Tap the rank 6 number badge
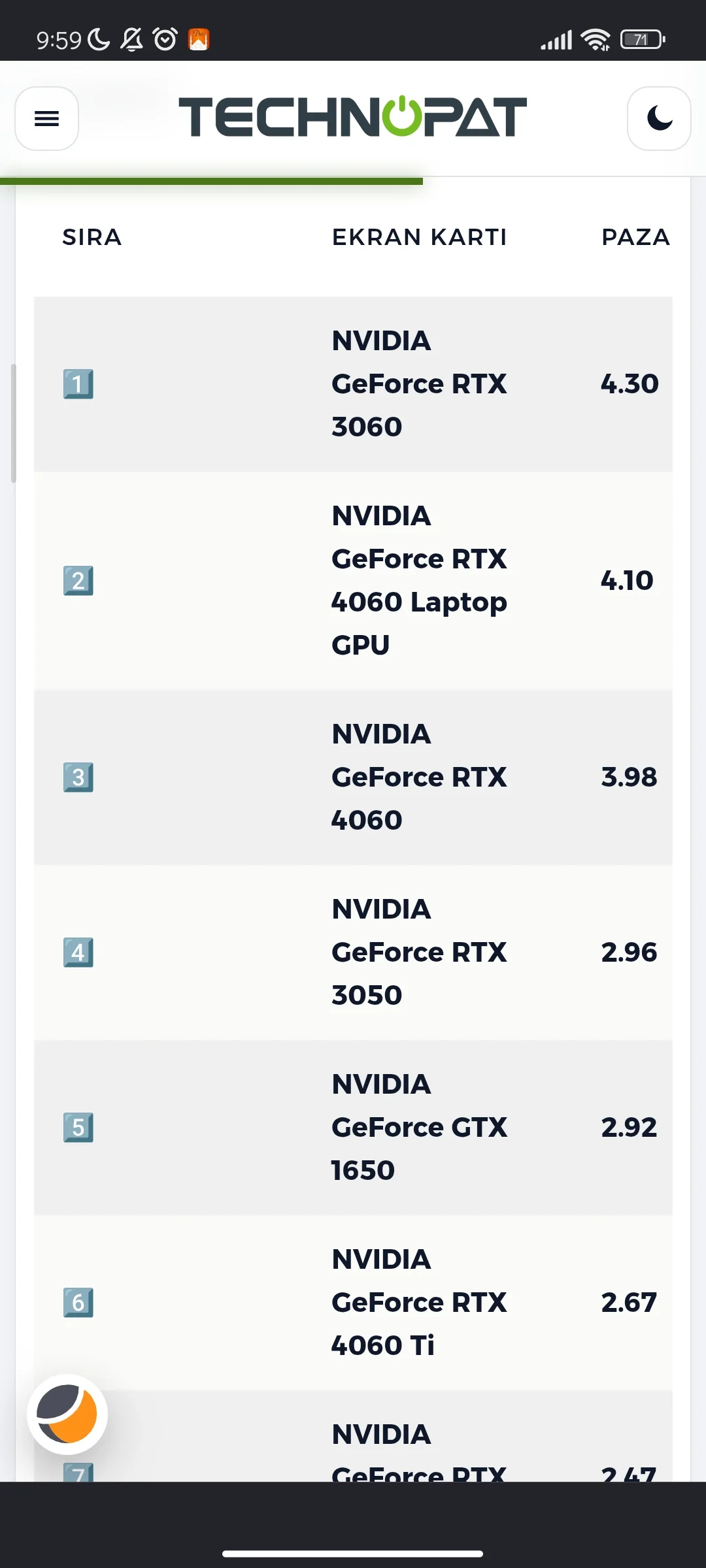The height and width of the screenshot is (1568, 706). click(x=78, y=1303)
